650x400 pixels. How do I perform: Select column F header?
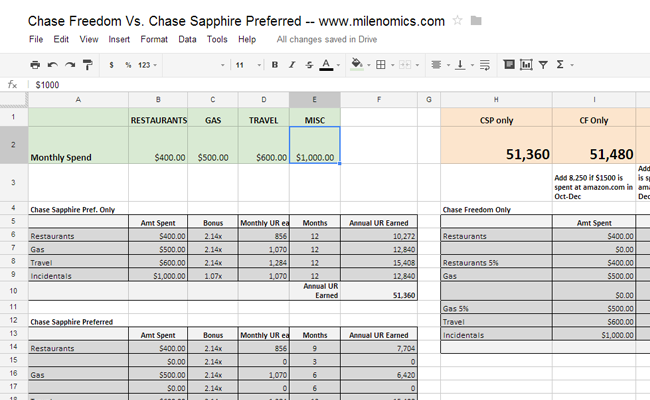(x=379, y=99)
